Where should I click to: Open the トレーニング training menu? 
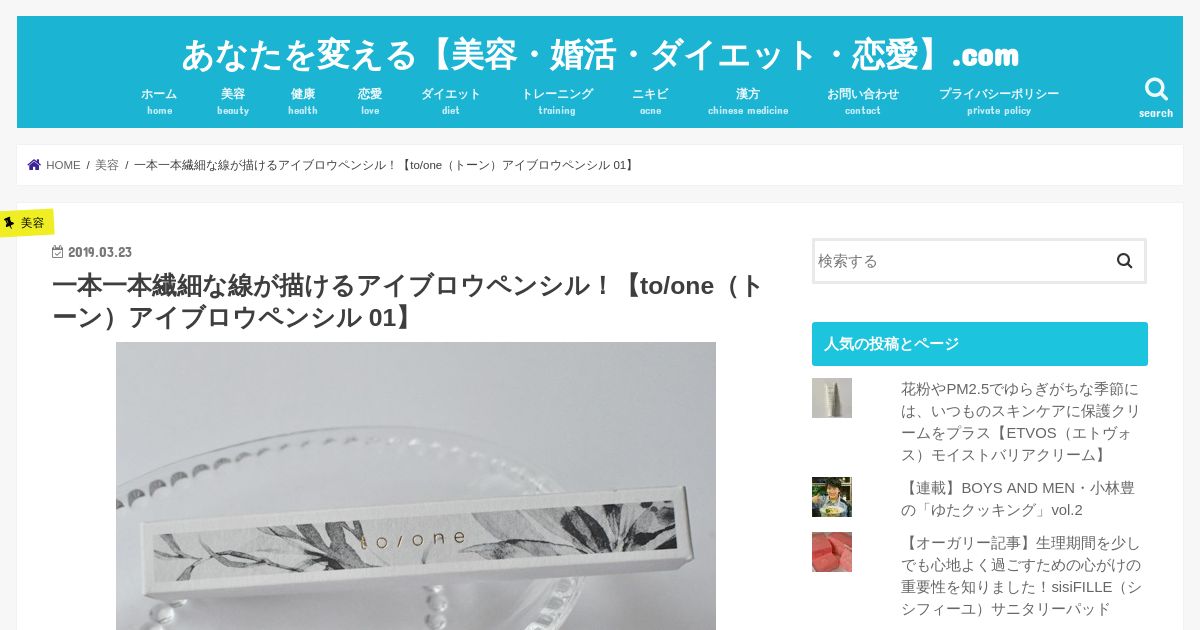pyautogui.click(x=557, y=101)
